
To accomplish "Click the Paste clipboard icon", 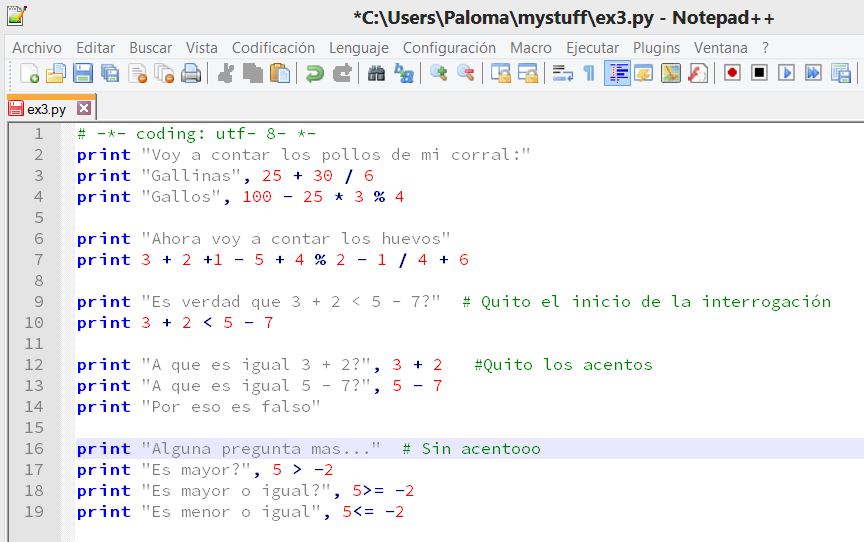I will [x=281, y=73].
